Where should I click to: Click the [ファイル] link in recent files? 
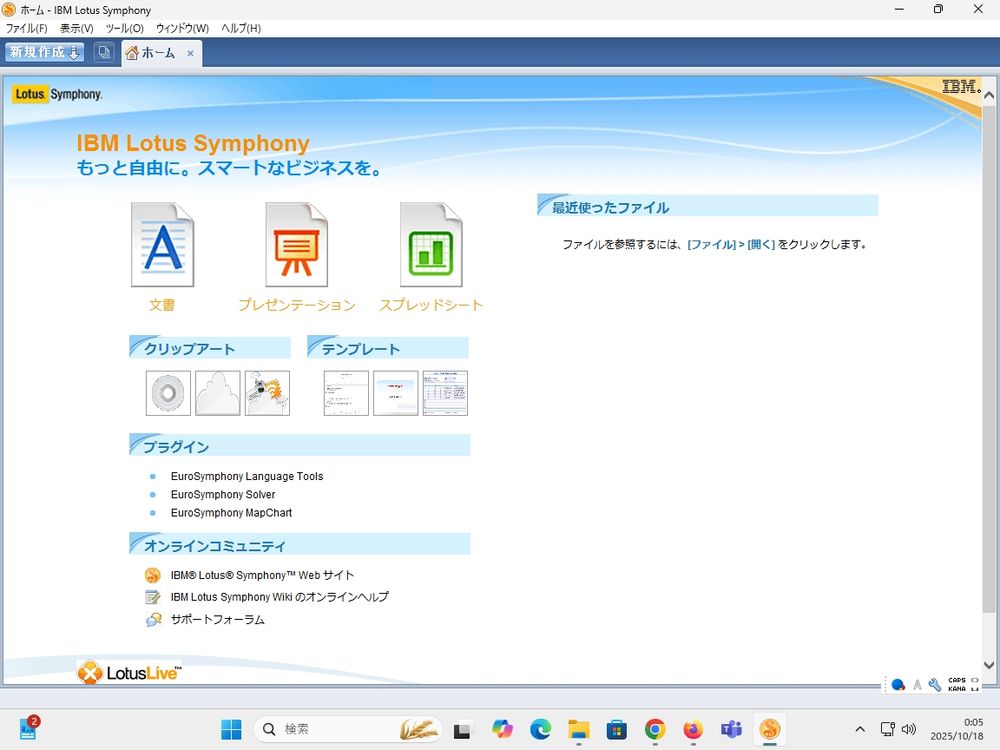[712, 244]
